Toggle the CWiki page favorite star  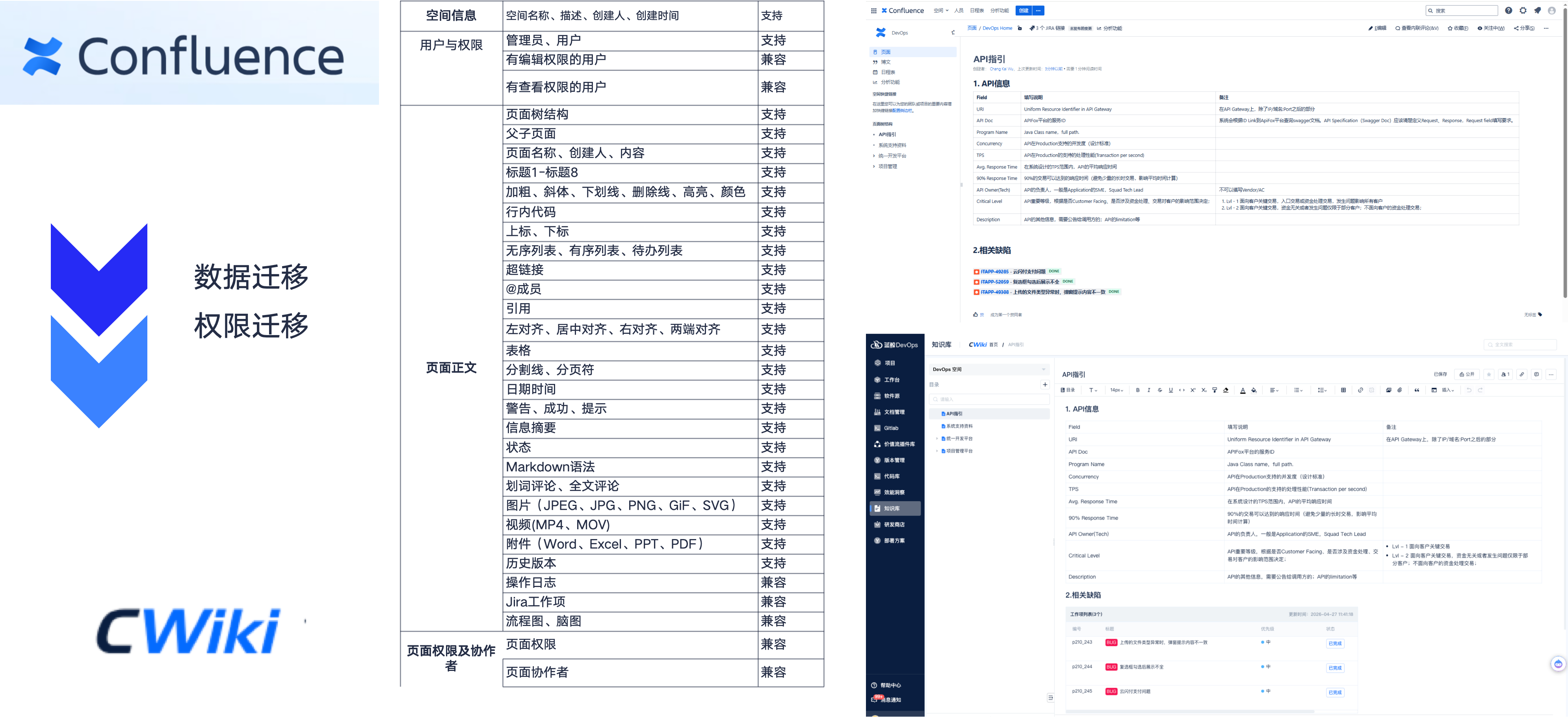pos(1488,374)
